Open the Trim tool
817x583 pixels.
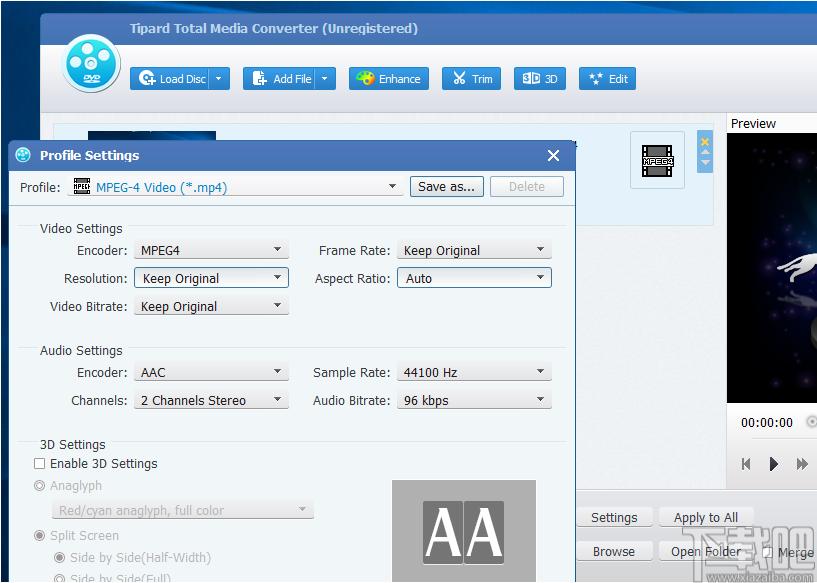pos(472,79)
